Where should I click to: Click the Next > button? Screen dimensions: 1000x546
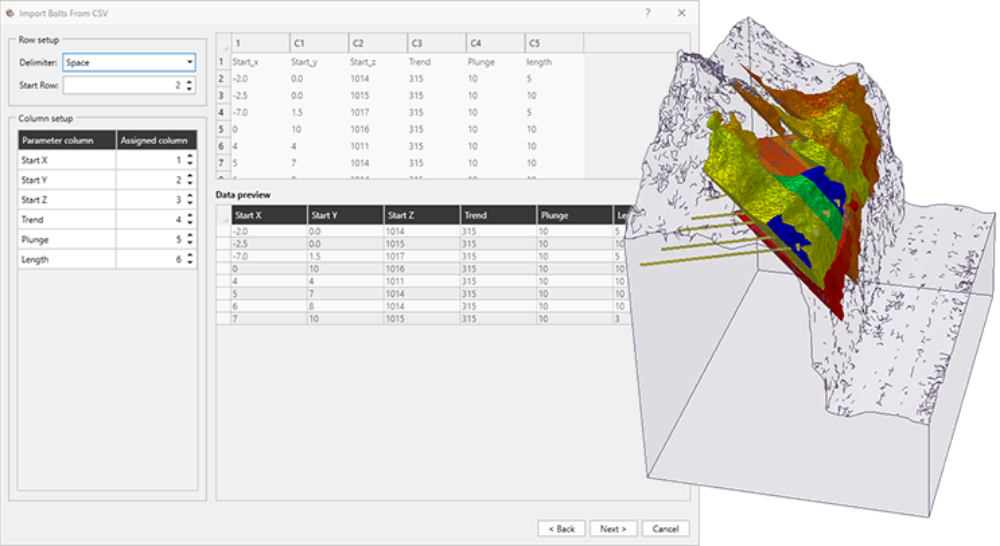(x=613, y=529)
